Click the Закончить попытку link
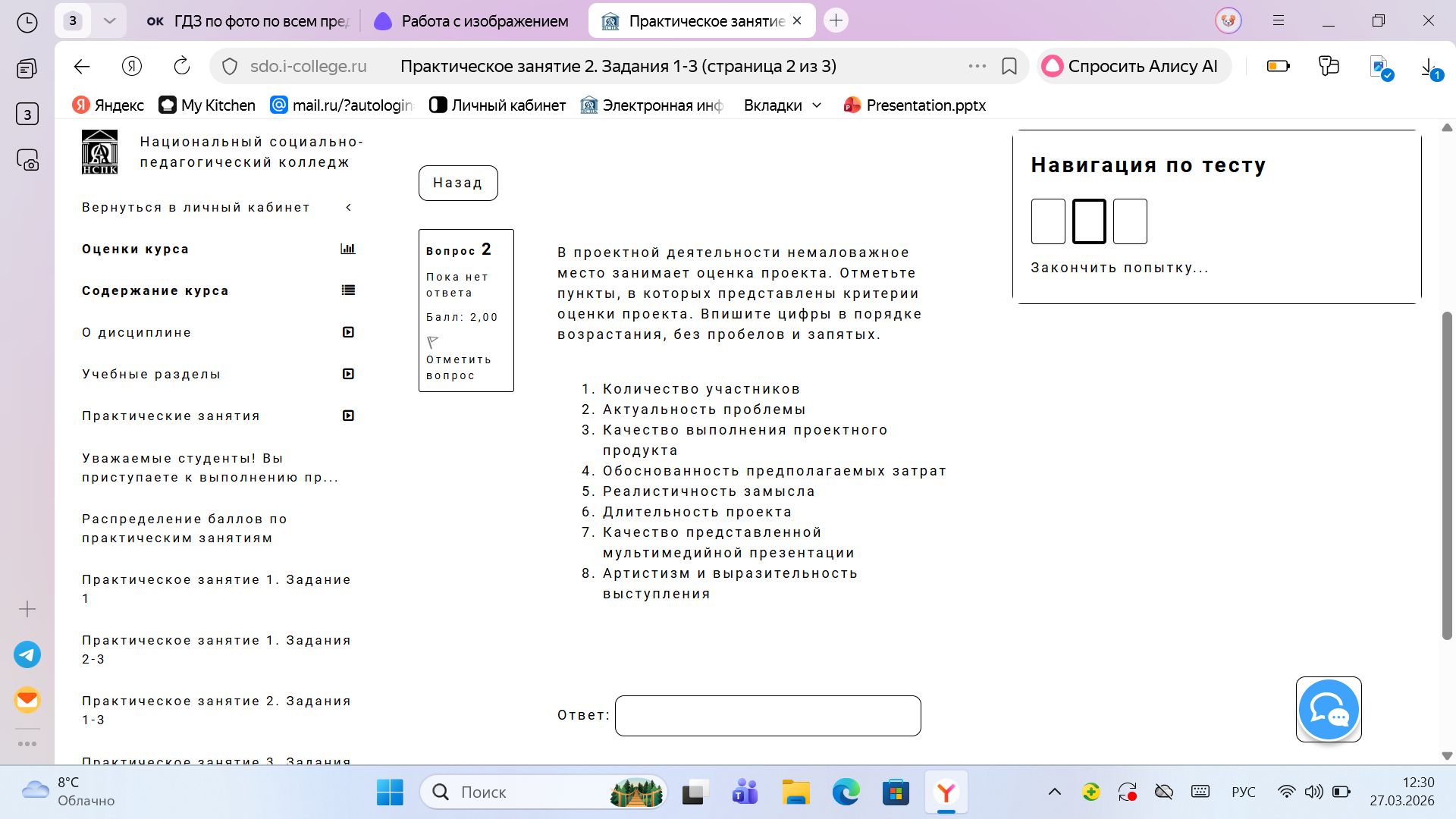The height and width of the screenshot is (819, 1456). (x=1119, y=268)
